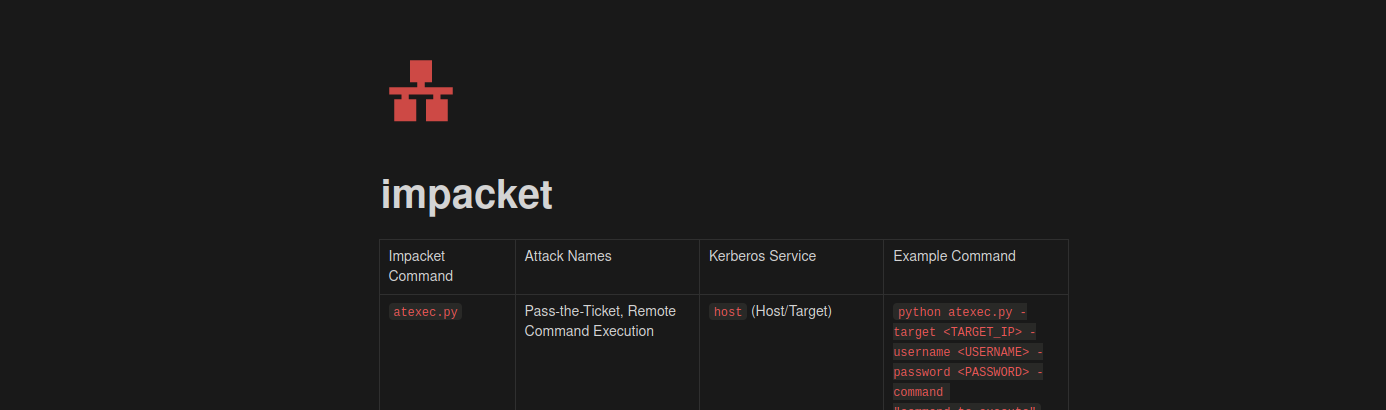Click the <PASSWORD> placeholder in code
Image resolution: width=1386 pixels, height=410 pixels.
point(993,372)
